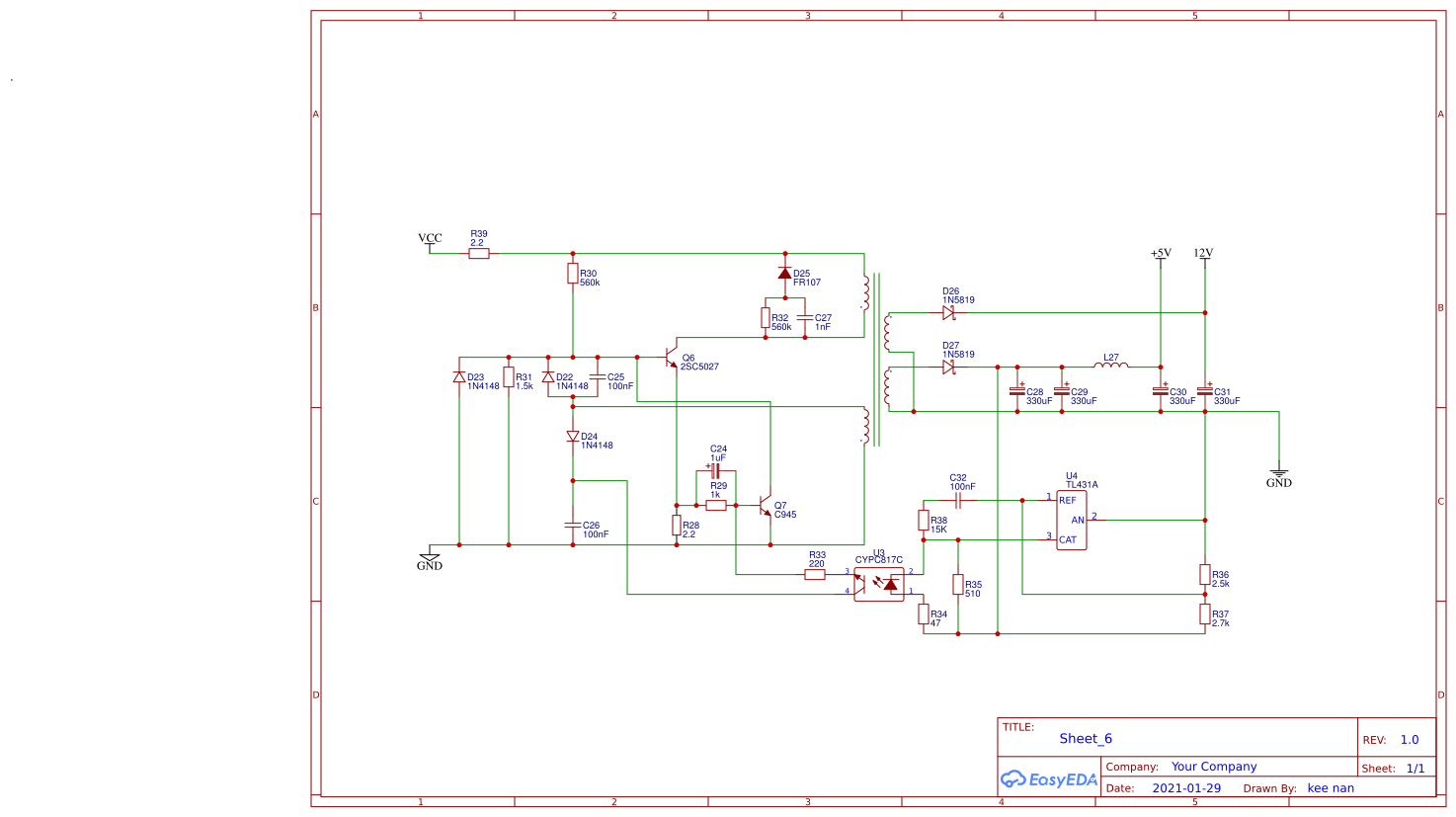This screenshot has height=817, width=1456.
Task: Select the optocoupler U3 CYPC817C symbol
Action: pos(878,585)
